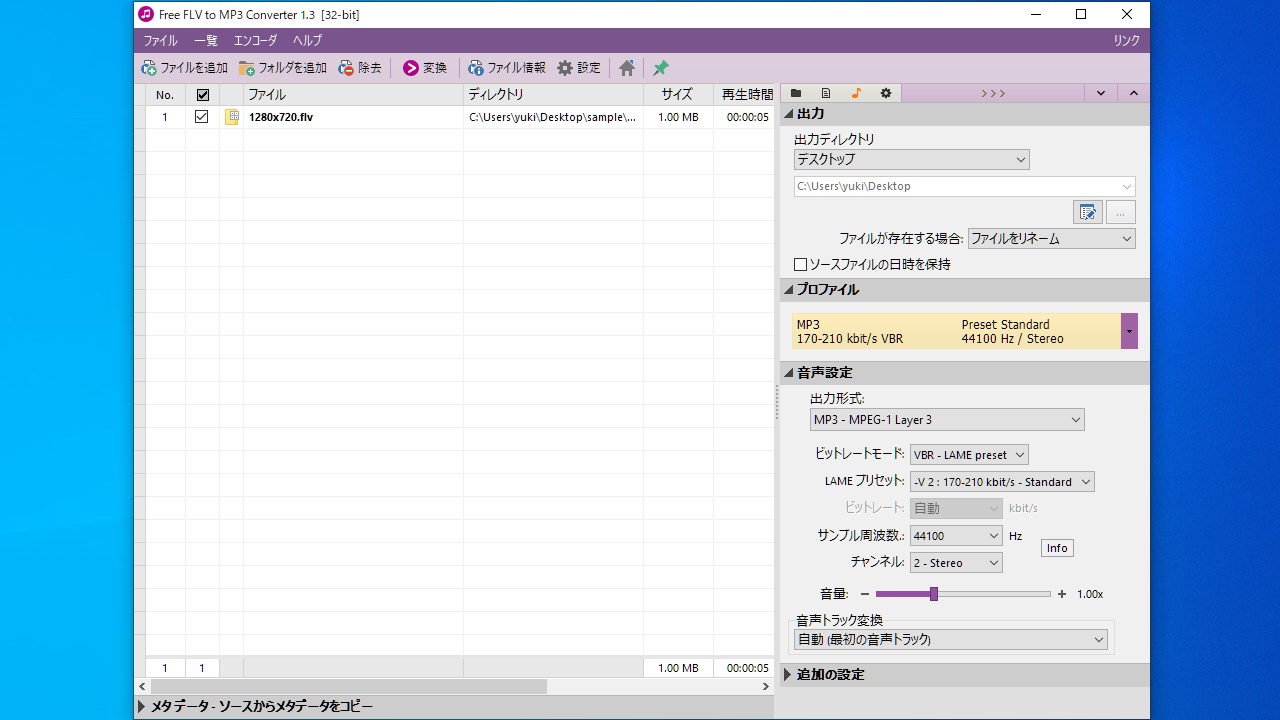Click the No. column header
Viewport: 1280px width, 720px height.
[x=165, y=95]
